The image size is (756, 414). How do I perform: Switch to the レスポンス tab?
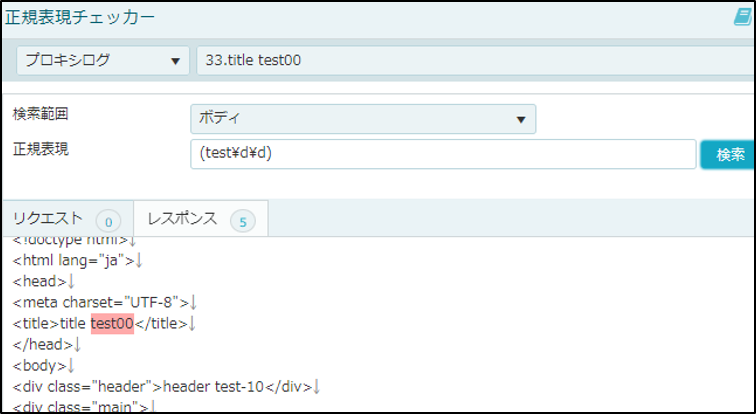pos(201,219)
